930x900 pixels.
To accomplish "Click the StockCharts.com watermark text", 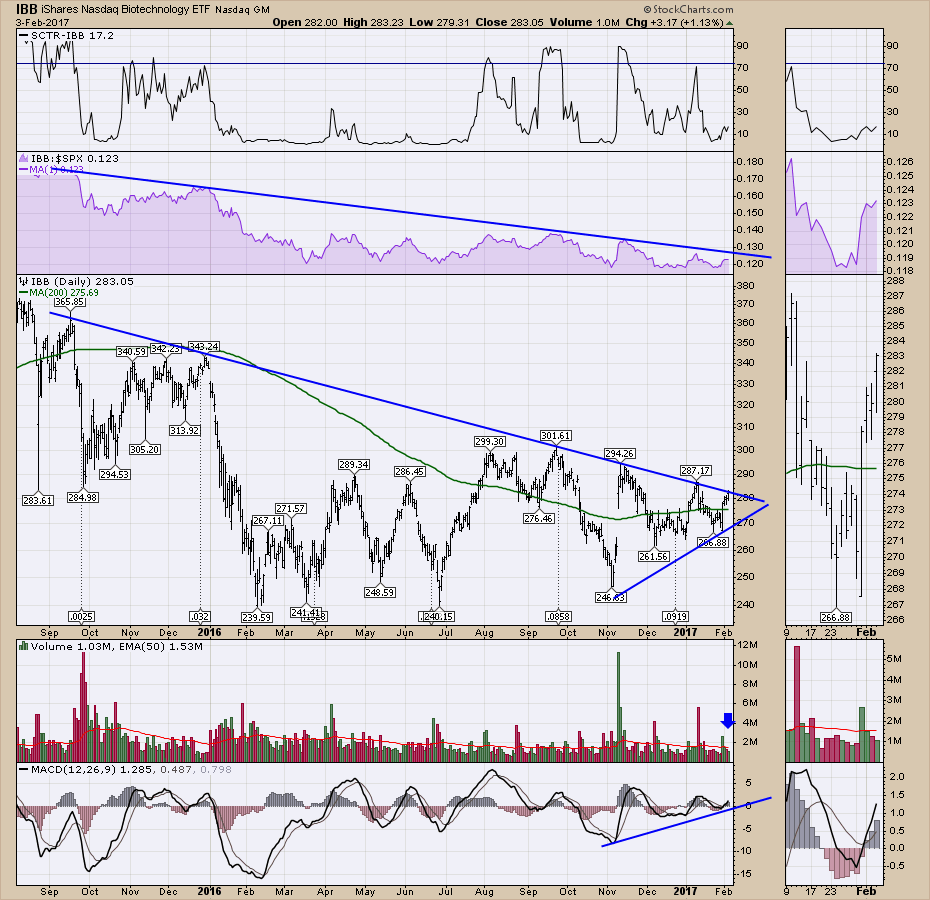I will click(x=689, y=9).
